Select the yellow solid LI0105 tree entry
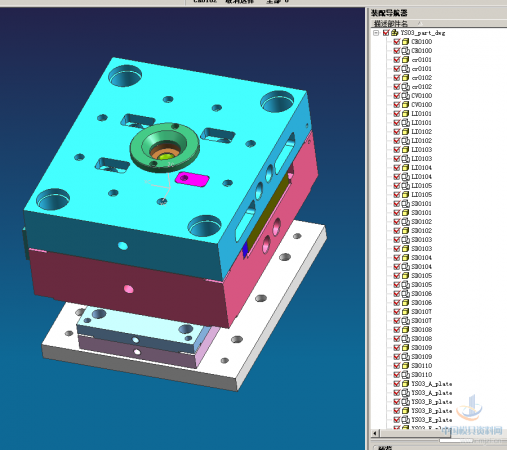This screenshot has height=450, width=507. pyautogui.click(x=417, y=195)
